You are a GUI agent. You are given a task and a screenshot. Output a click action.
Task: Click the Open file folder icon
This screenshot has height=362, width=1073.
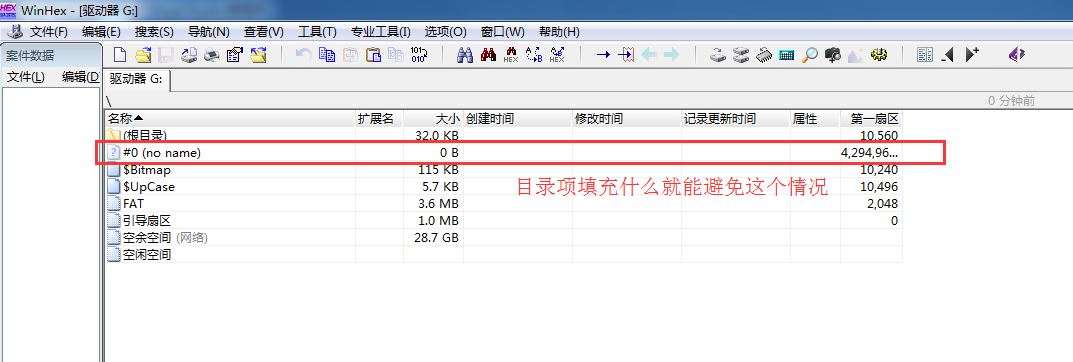click(143, 55)
